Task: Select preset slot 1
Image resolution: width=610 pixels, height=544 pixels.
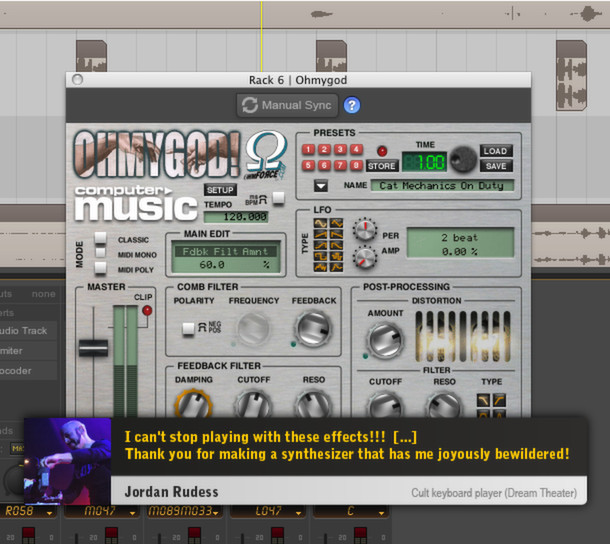Action: click(x=308, y=149)
